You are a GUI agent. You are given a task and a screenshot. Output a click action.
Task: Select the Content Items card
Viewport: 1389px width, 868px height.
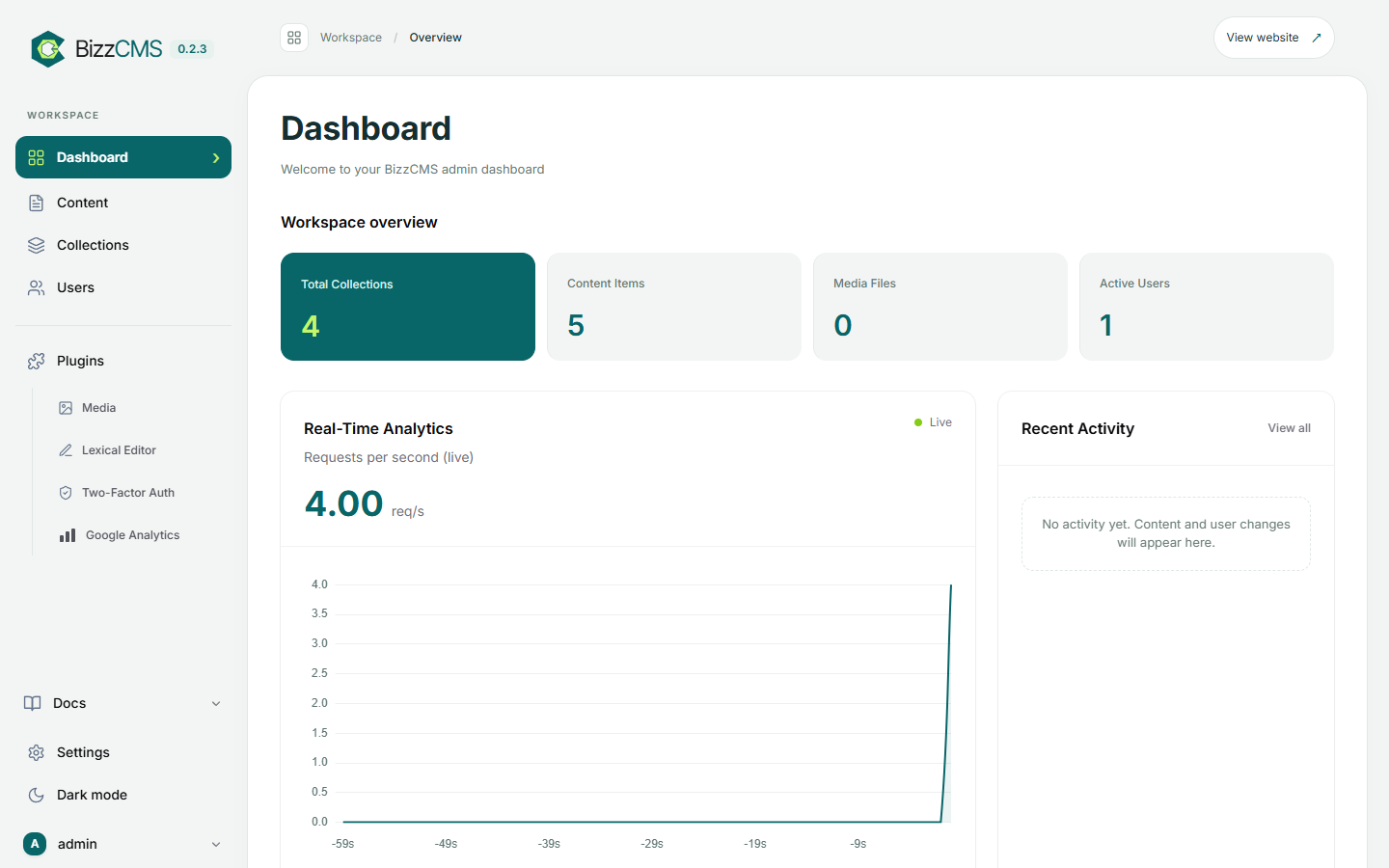click(674, 307)
